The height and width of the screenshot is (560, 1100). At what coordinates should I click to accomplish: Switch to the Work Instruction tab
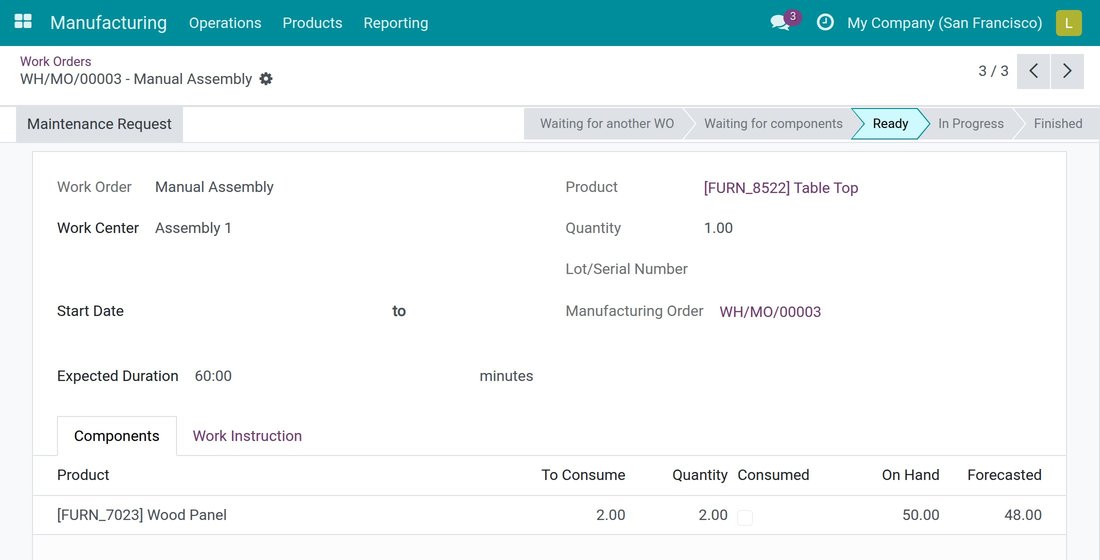click(x=248, y=436)
